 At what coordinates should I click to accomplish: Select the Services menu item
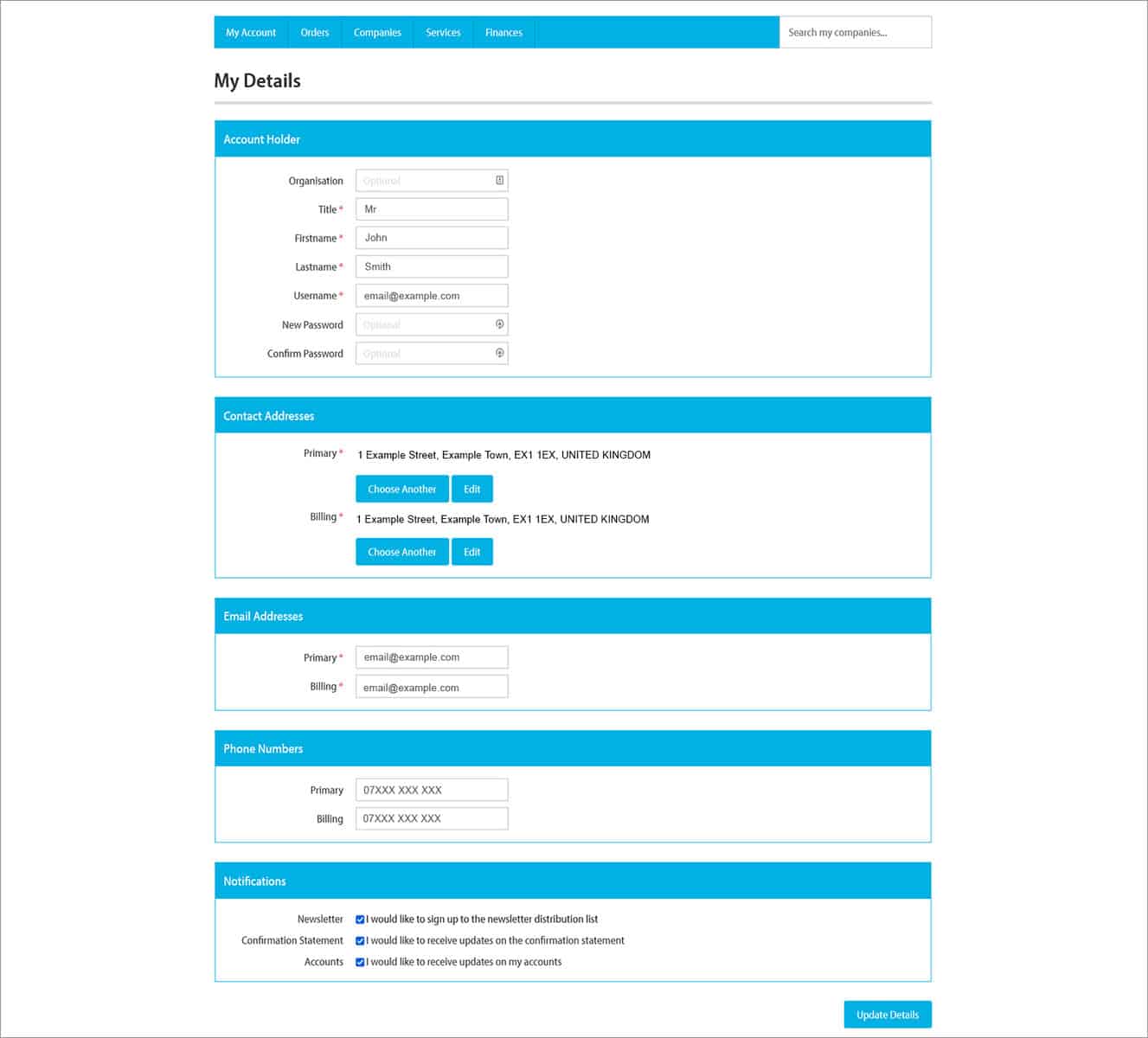tap(442, 32)
